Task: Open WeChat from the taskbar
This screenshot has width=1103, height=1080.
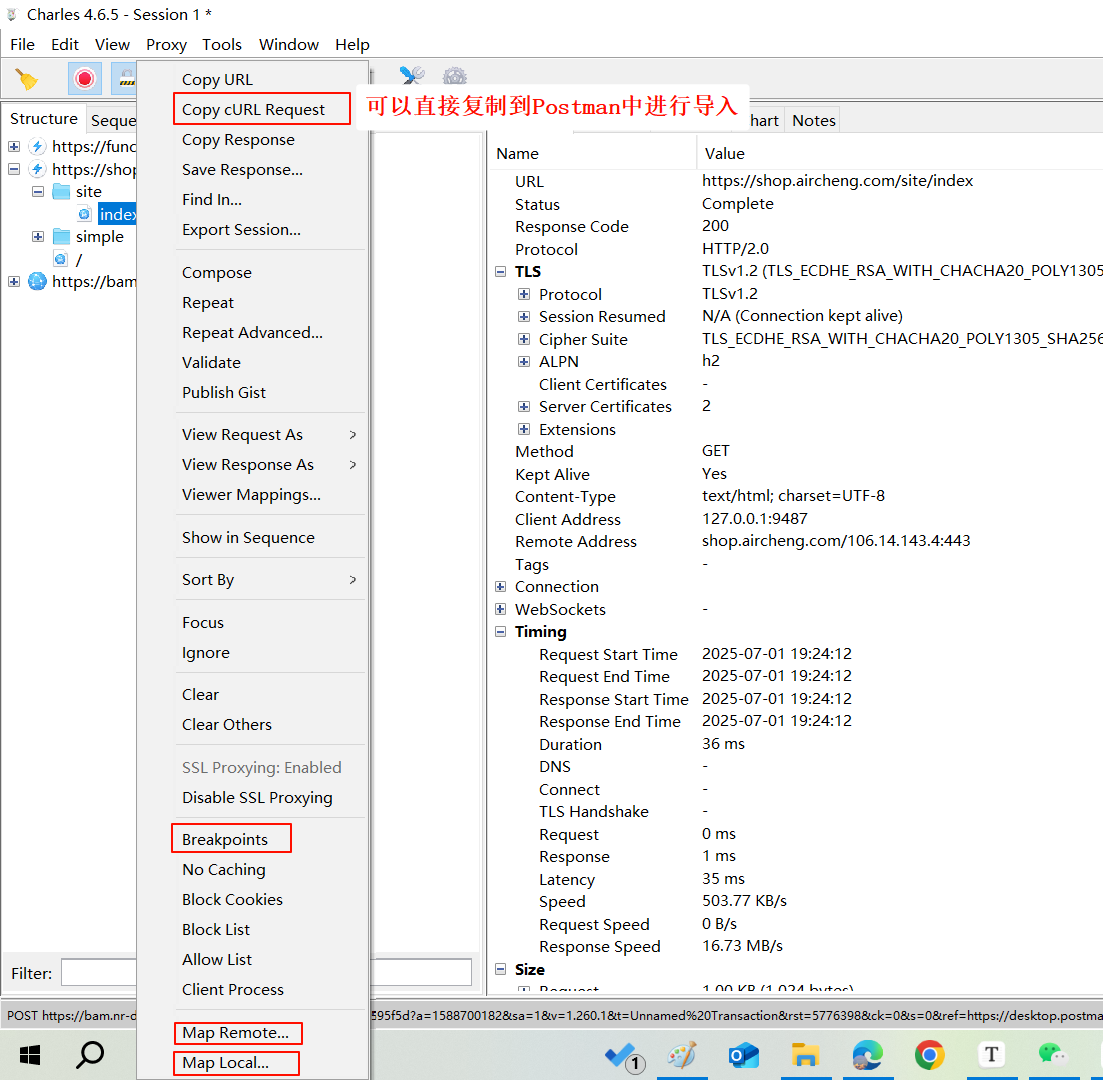Action: point(1052,1053)
